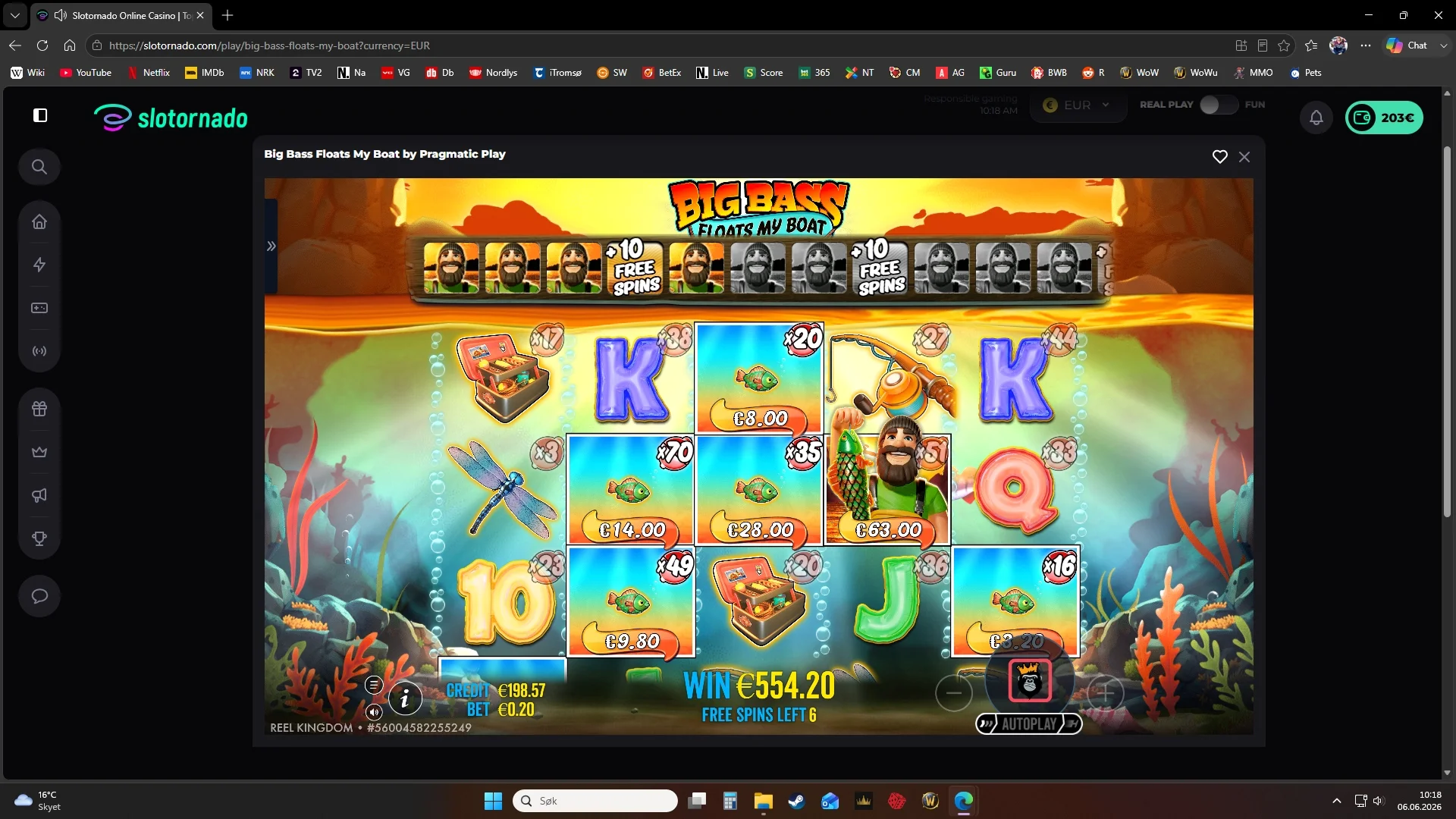
Task: Close the Big Bass game panel
Action: tap(1244, 157)
